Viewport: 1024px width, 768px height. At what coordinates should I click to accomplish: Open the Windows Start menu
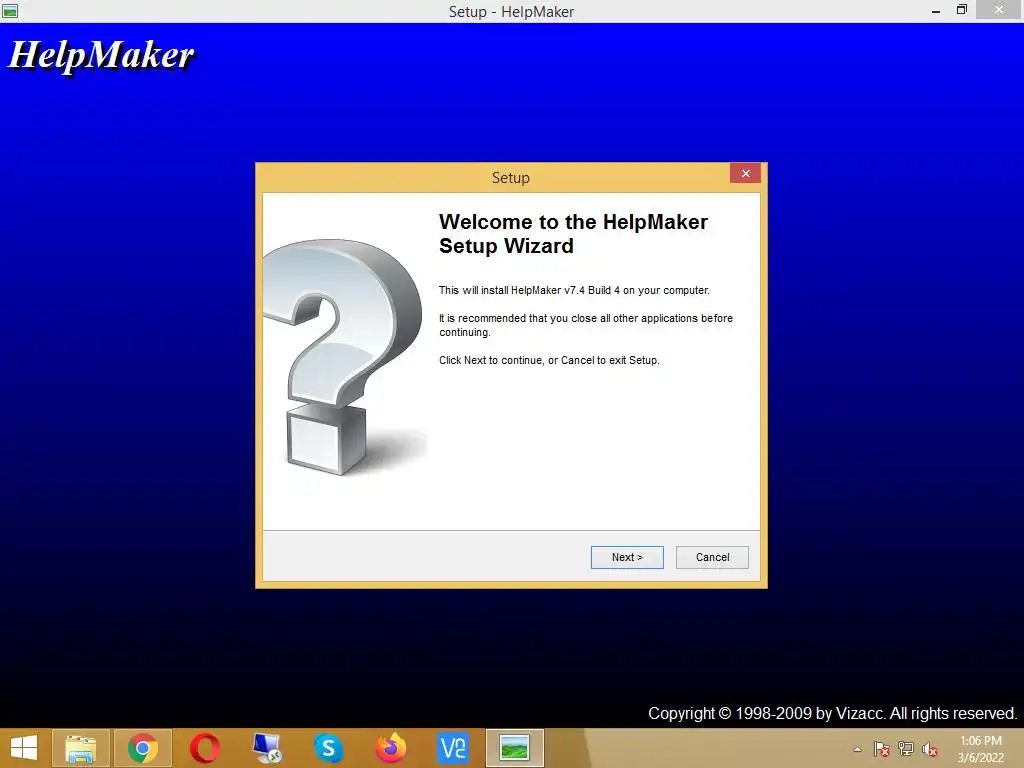24,748
